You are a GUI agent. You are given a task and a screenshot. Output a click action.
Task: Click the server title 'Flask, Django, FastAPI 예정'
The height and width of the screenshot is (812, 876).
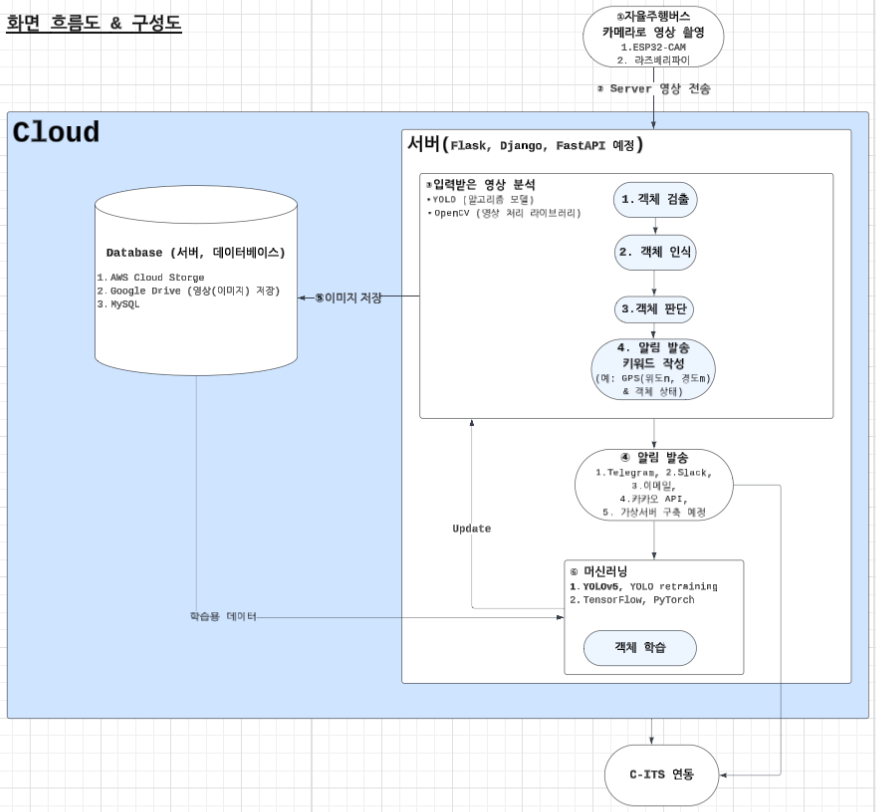click(525, 145)
